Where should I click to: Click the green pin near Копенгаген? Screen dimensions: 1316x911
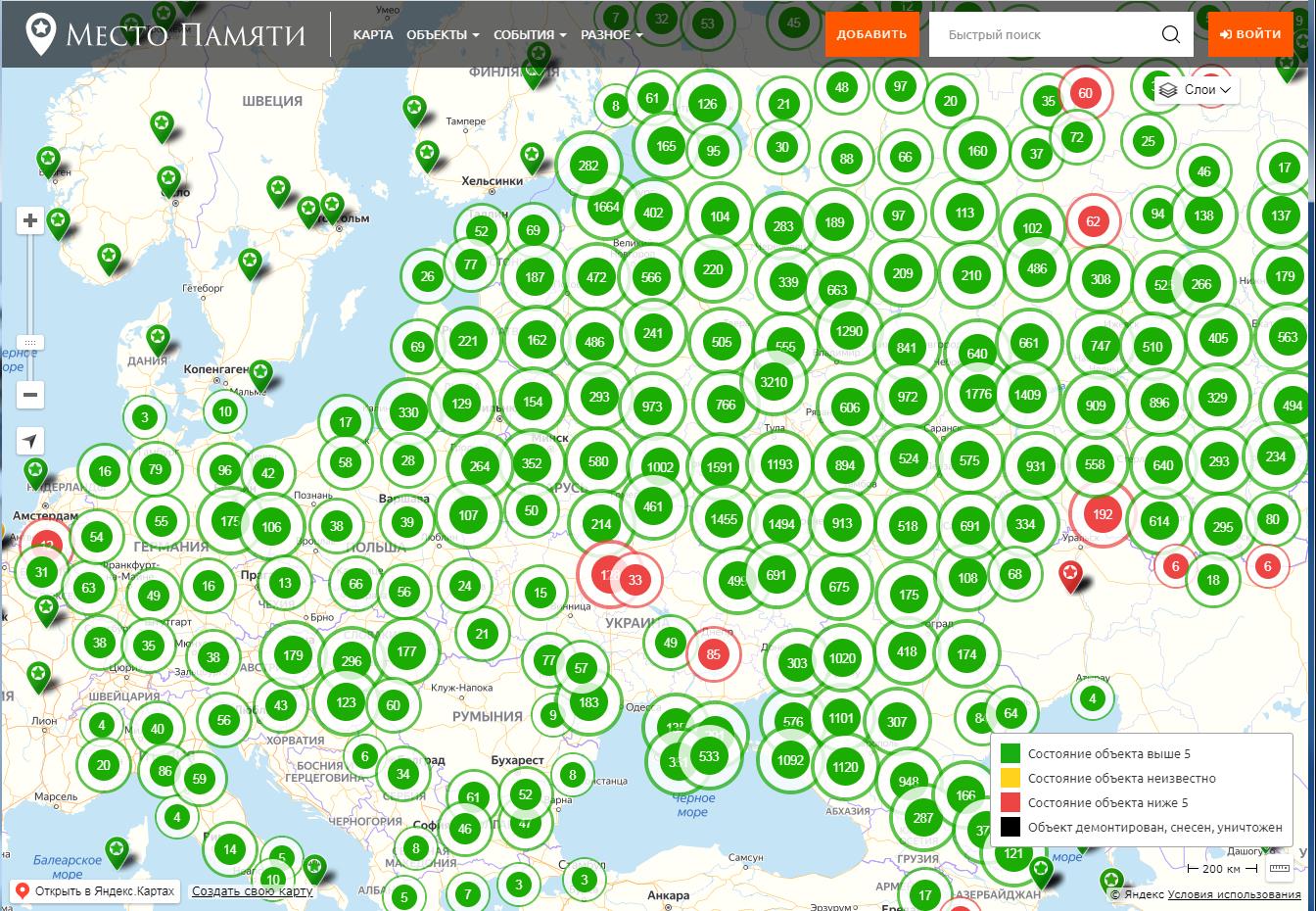259,372
